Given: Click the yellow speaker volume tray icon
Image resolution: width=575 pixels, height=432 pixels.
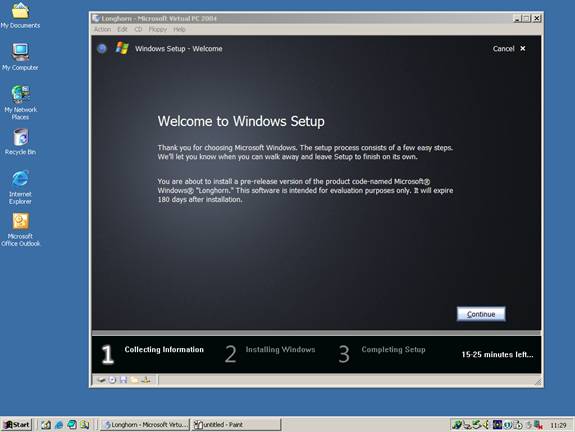Looking at the screenshot, I should point(486,425).
